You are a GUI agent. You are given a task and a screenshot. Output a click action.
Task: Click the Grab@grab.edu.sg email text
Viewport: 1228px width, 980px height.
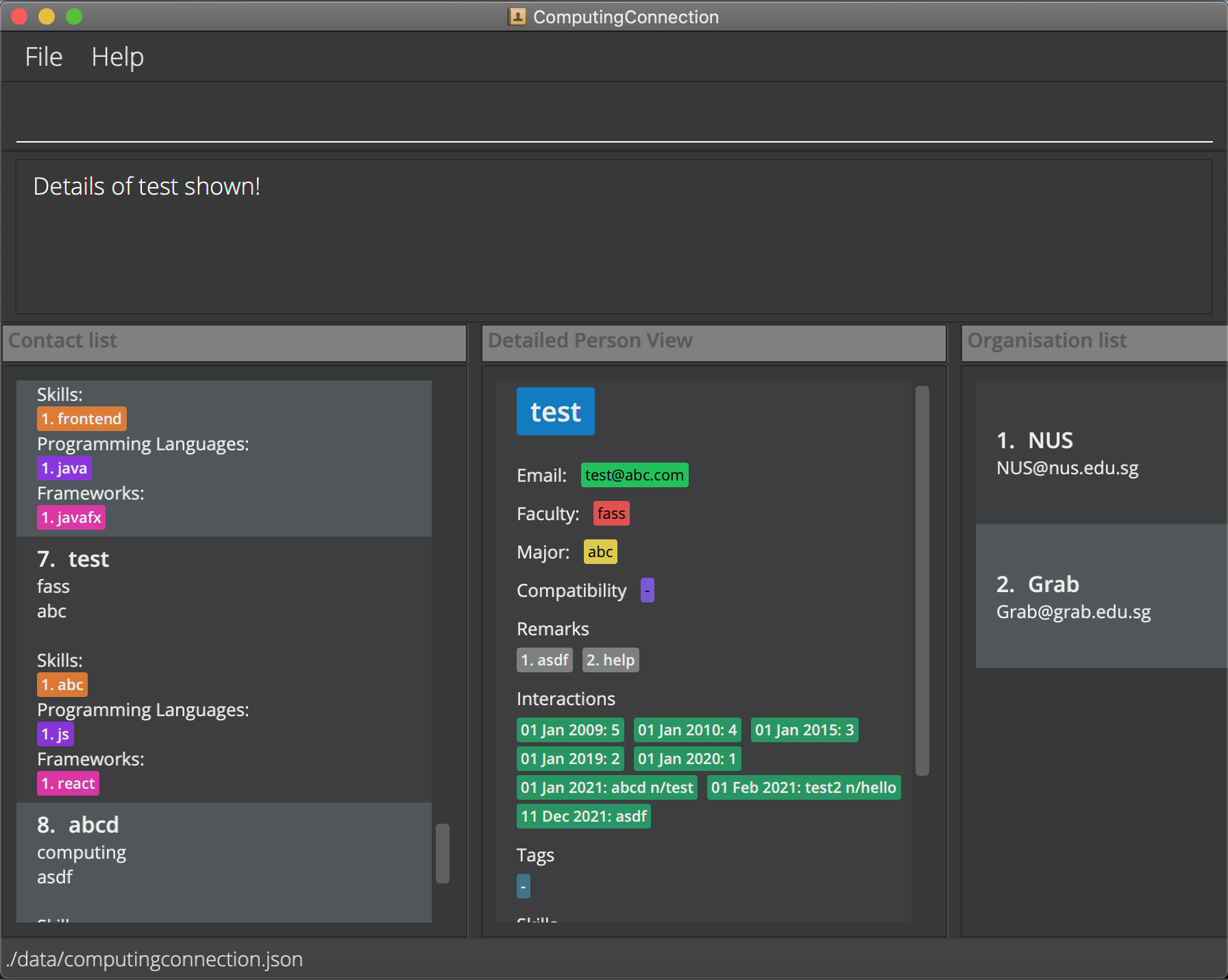tap(1073, 612)
